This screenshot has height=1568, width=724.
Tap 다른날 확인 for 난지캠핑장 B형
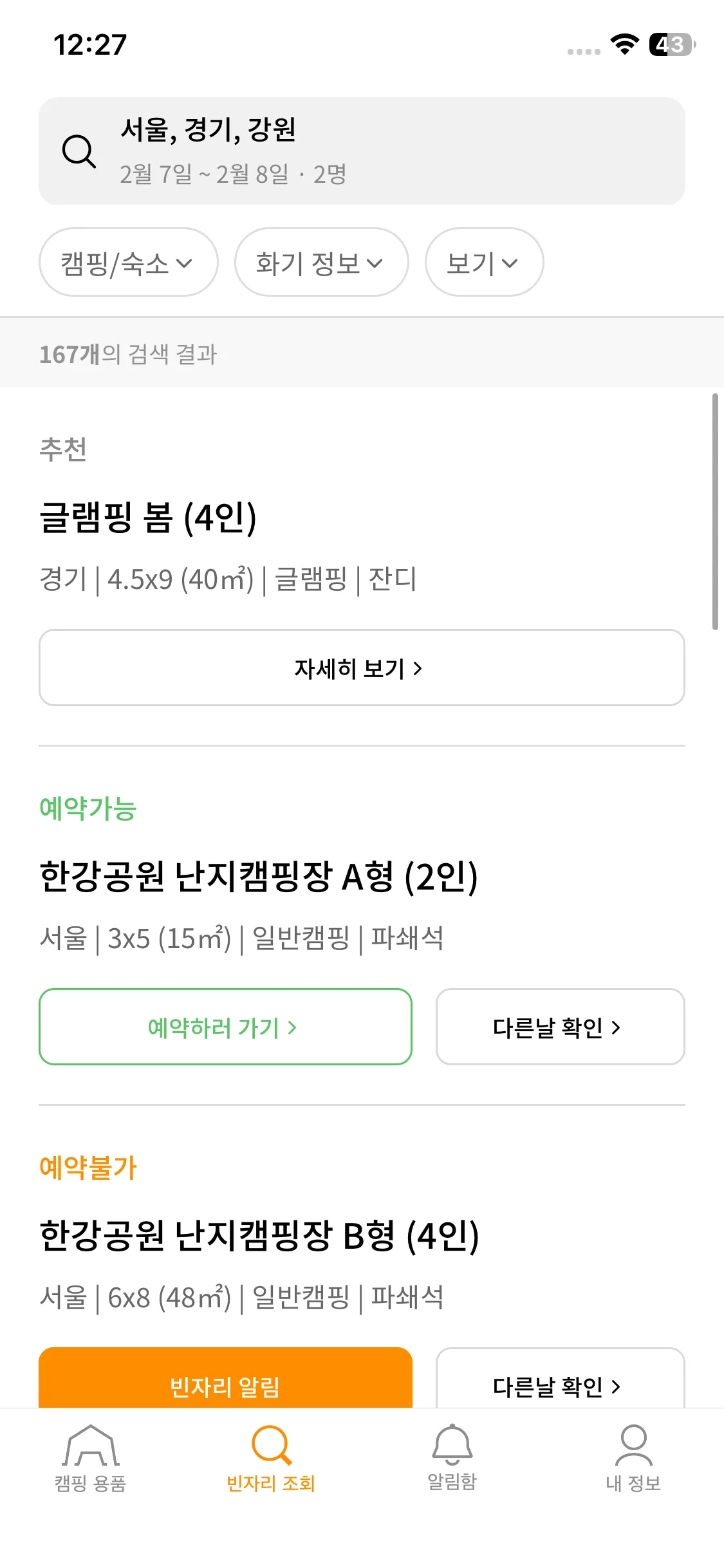559,1384
